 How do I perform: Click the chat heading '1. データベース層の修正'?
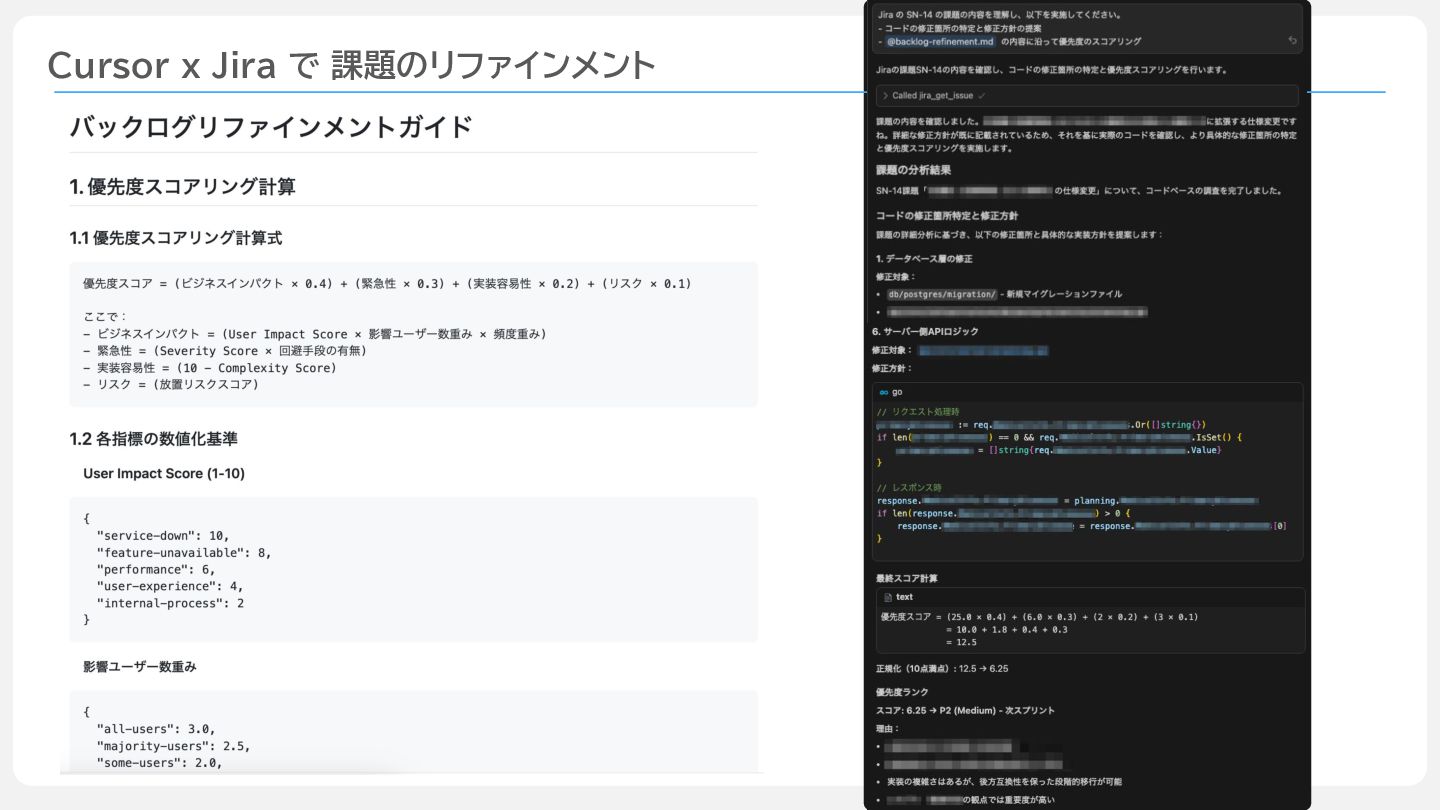click(x=924, y=259)
